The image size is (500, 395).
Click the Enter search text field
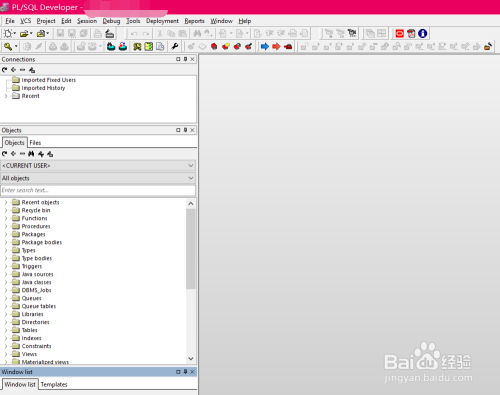pyautogui.click(x=98, y=190)
